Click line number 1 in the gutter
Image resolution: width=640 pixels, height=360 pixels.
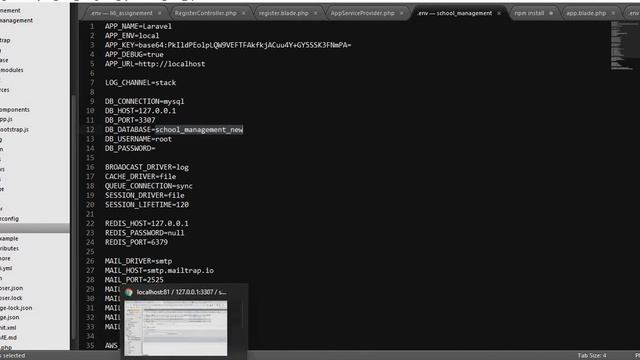coord(92,26)
